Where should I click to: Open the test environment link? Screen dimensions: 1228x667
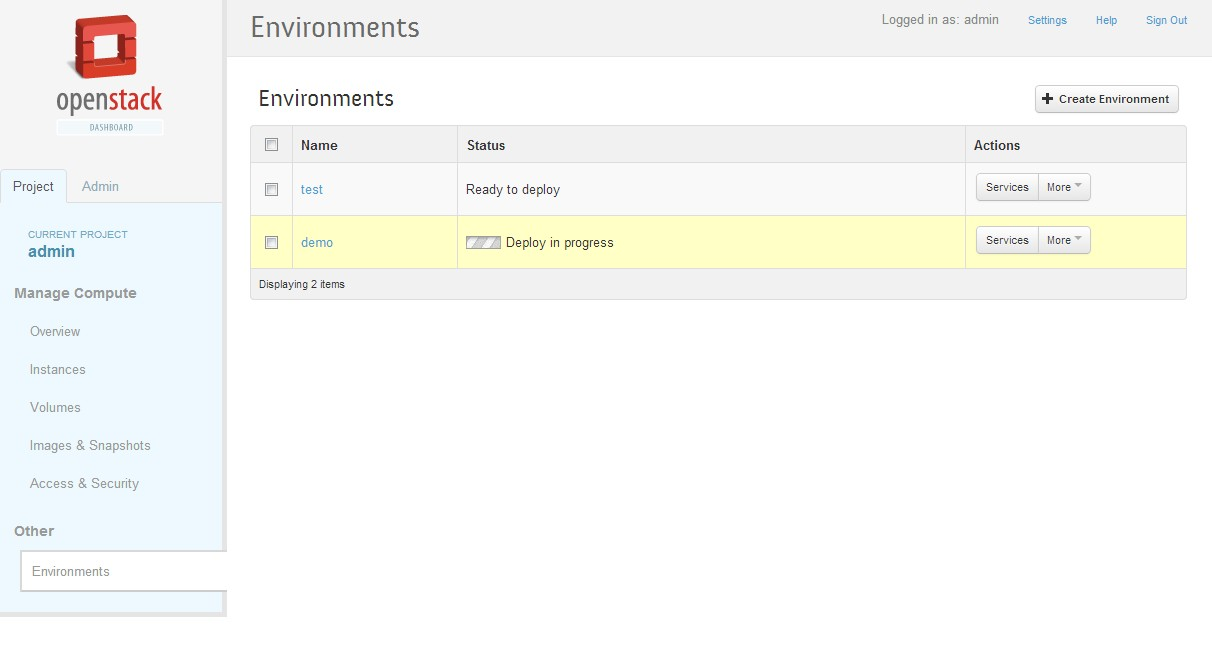point(312,189)
